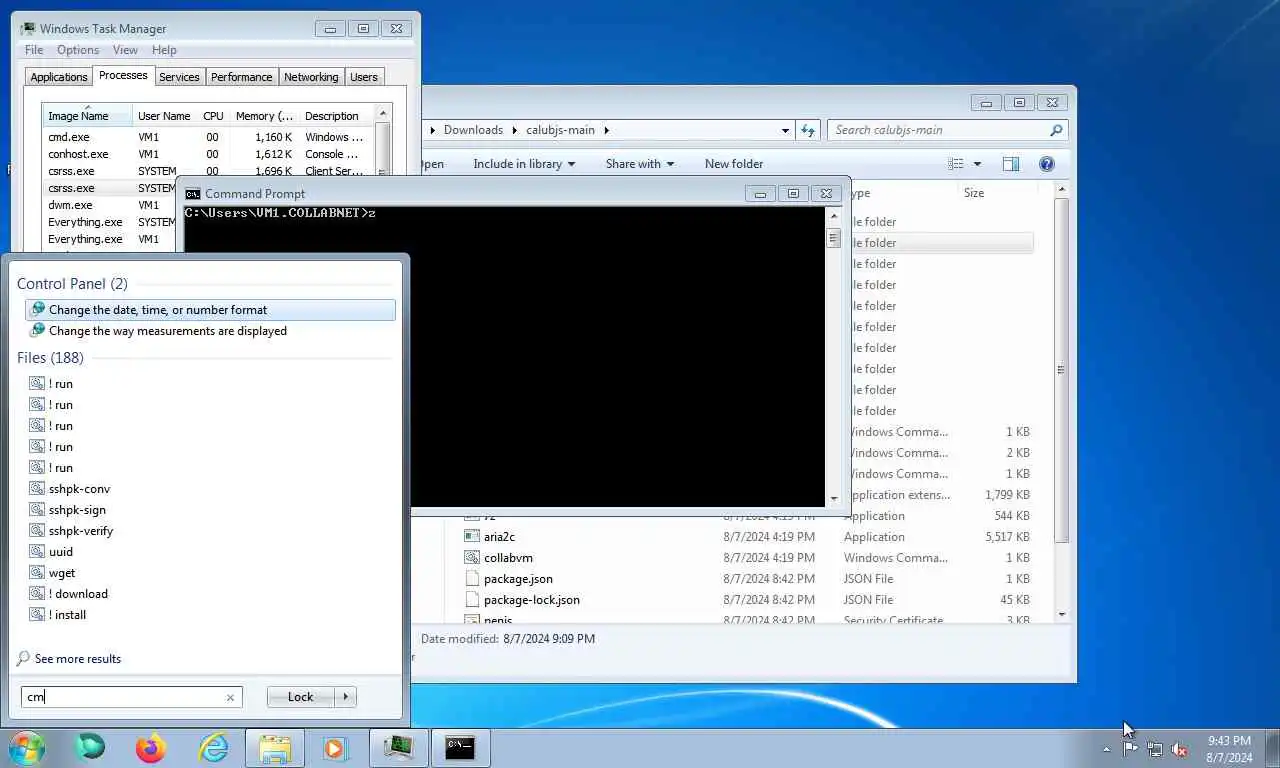Switch to Task Manager via taskbar icon
1280x768 pixels.
(398, 748)
